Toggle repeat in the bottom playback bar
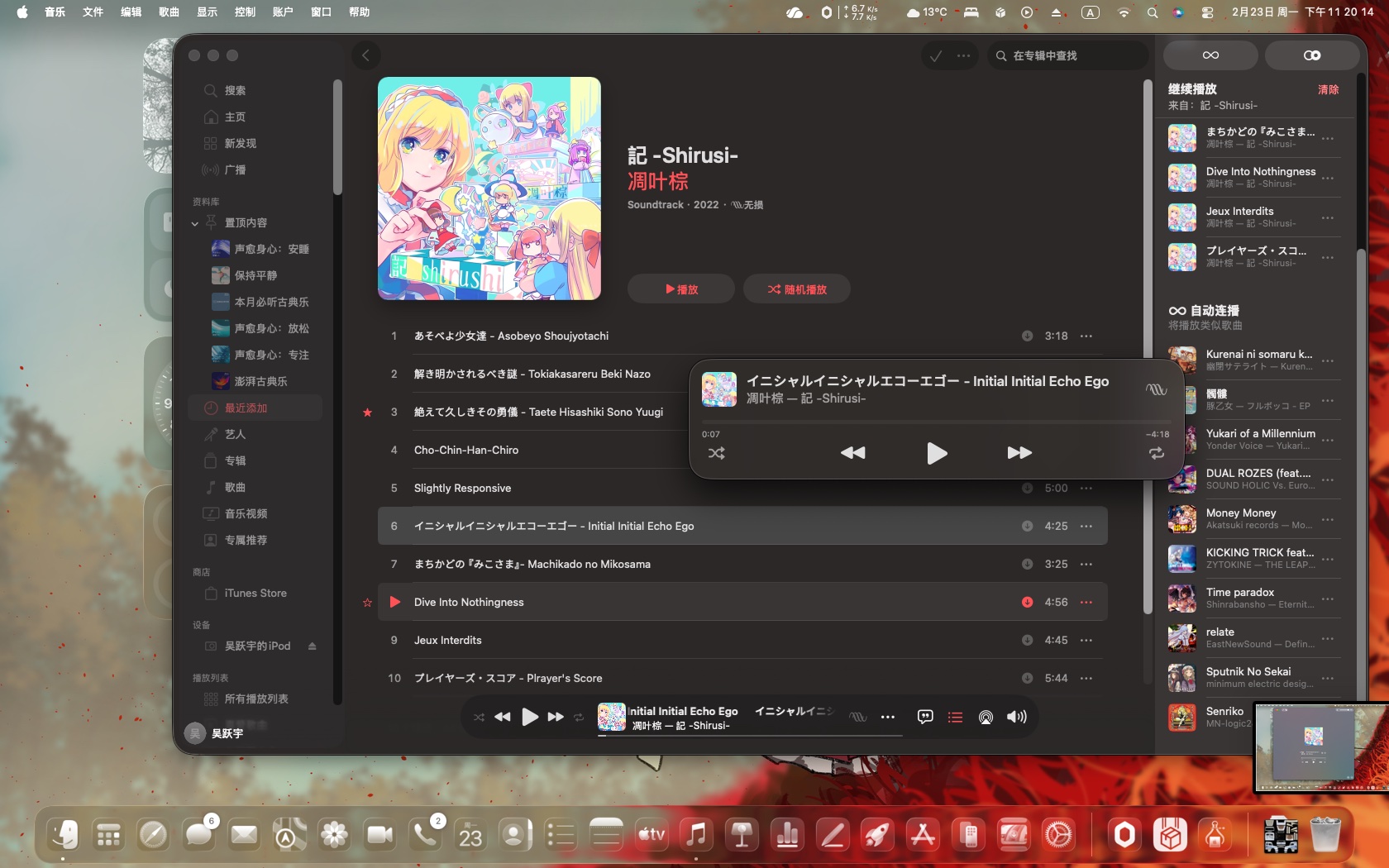The width and height of the screenshot is (1389, 868). [x=579, y=717]
